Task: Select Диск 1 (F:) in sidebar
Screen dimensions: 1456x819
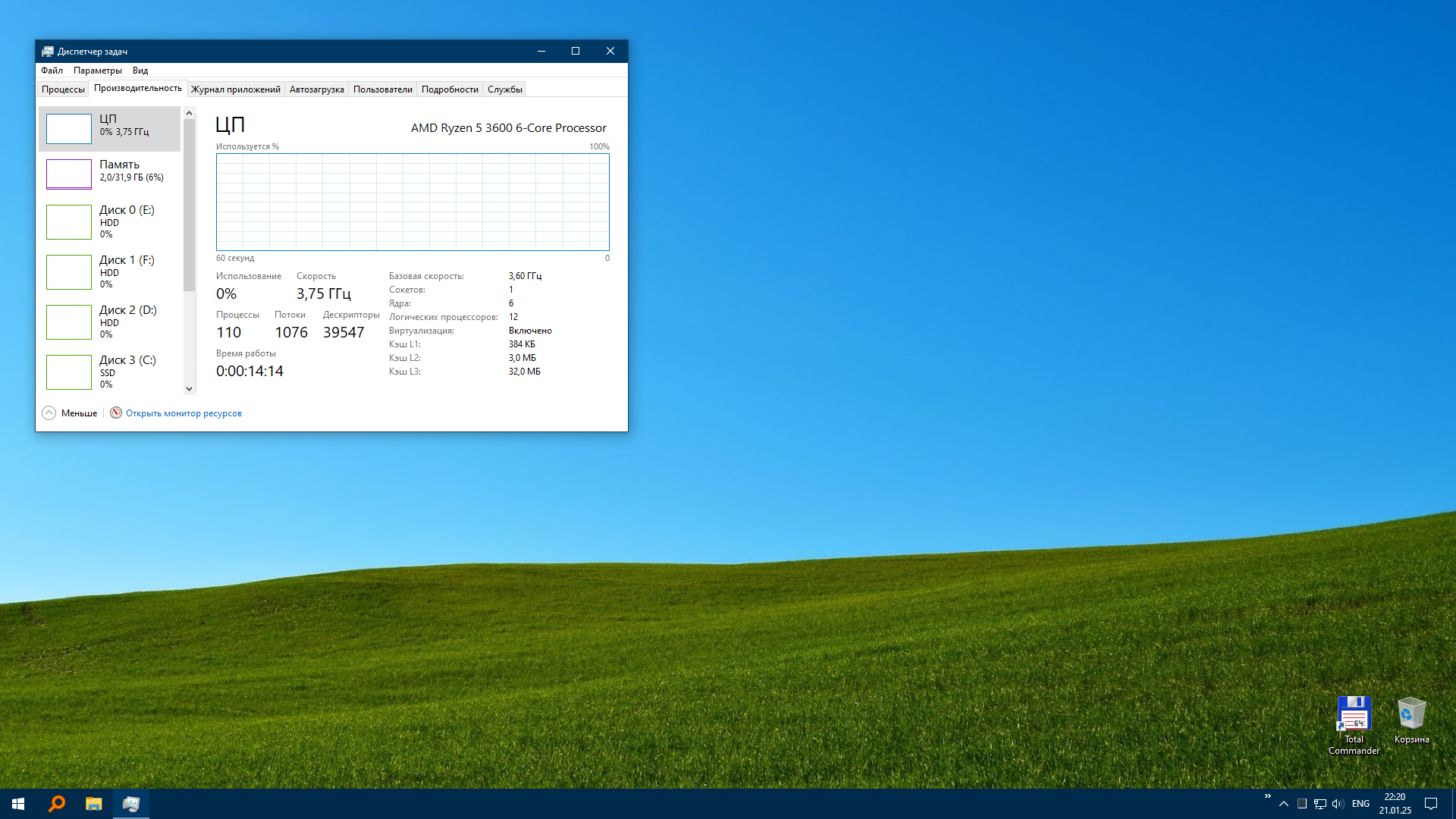Action: [110, 272]
